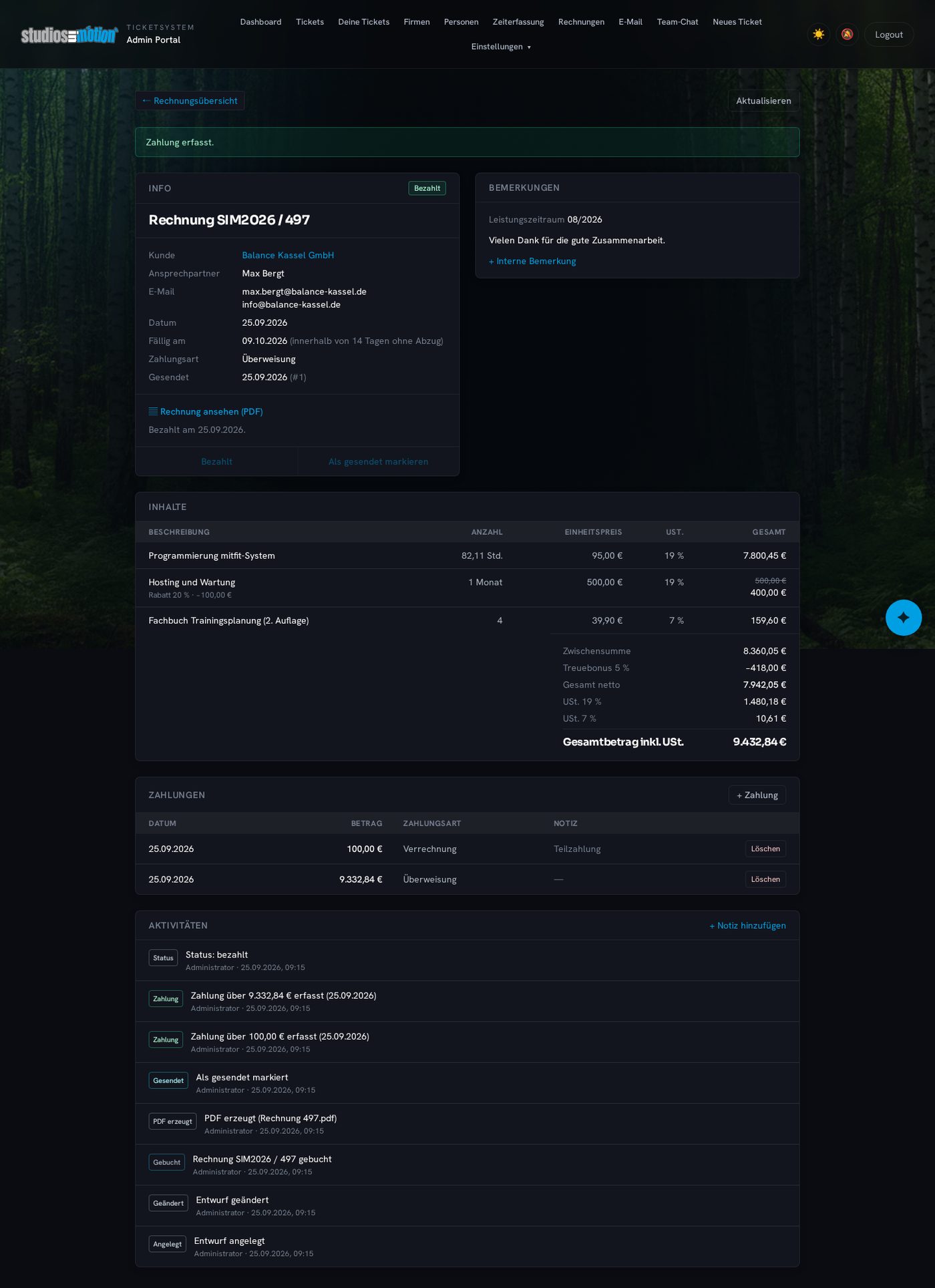Viewport: 935px width, 1288px height.
Task: Click the Aktualisieren button
Action: 763,101
